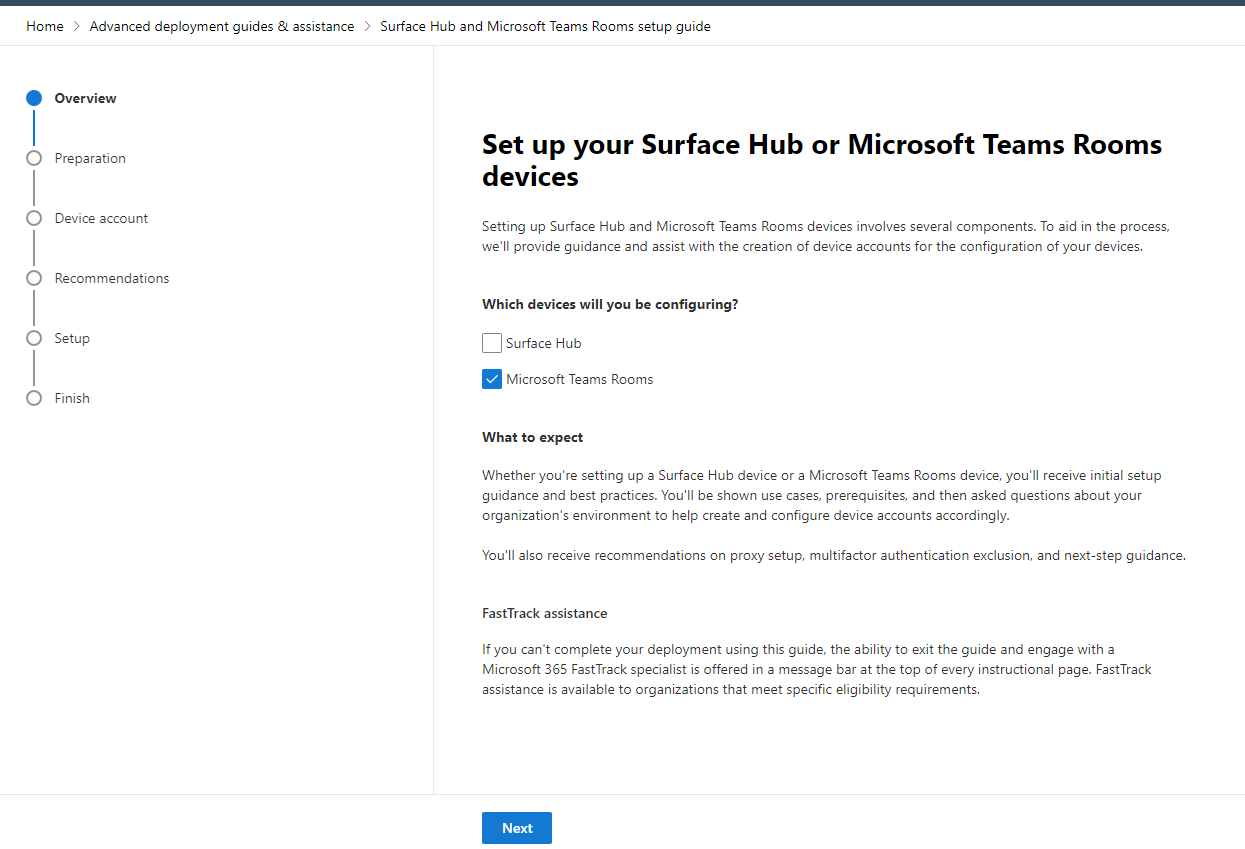
Task: Click the chevron before the setup guide breadcrumb
Action: [367, 27]
